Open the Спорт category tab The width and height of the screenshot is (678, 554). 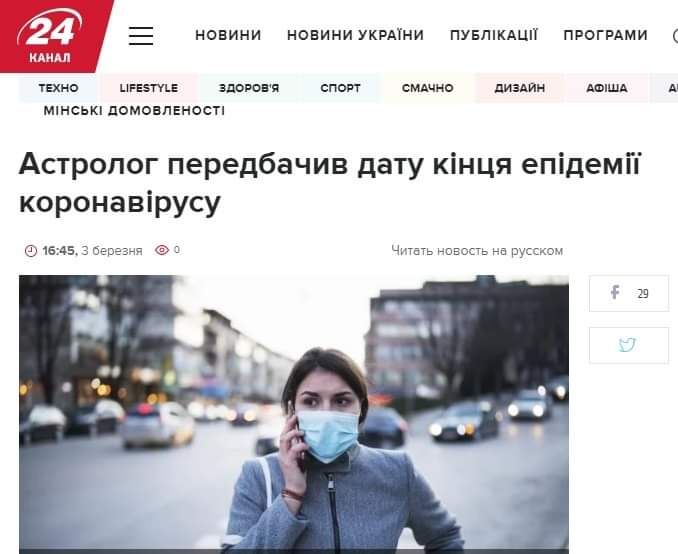pos(340,88)
